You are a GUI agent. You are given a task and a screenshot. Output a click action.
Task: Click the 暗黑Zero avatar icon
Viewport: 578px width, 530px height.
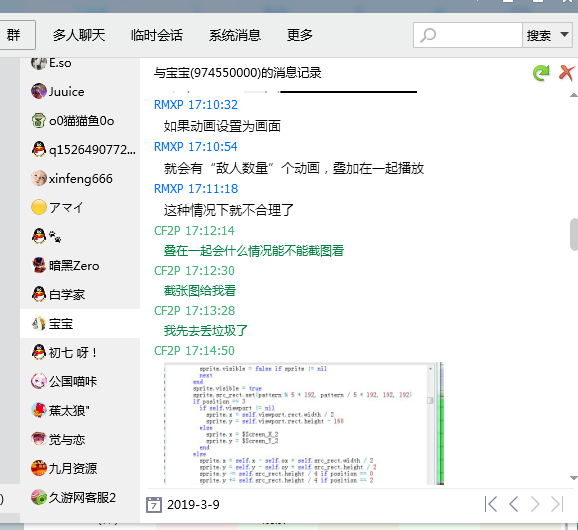coord(39,266)
